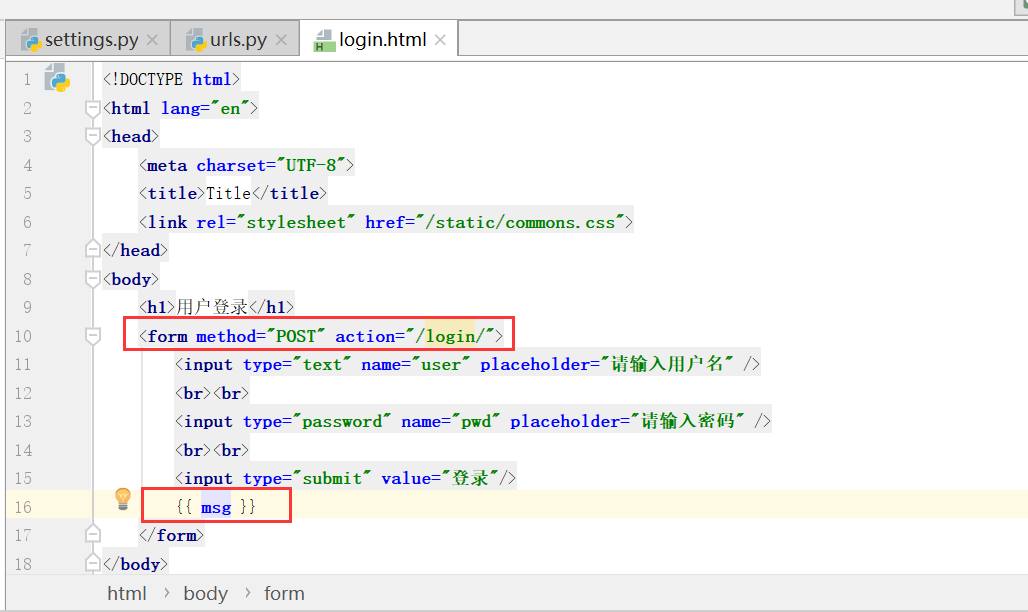Click the Python file icon on urls.py tab
Image resolution: width=1028 pixels, height=612 pixels.
(195, 40)
